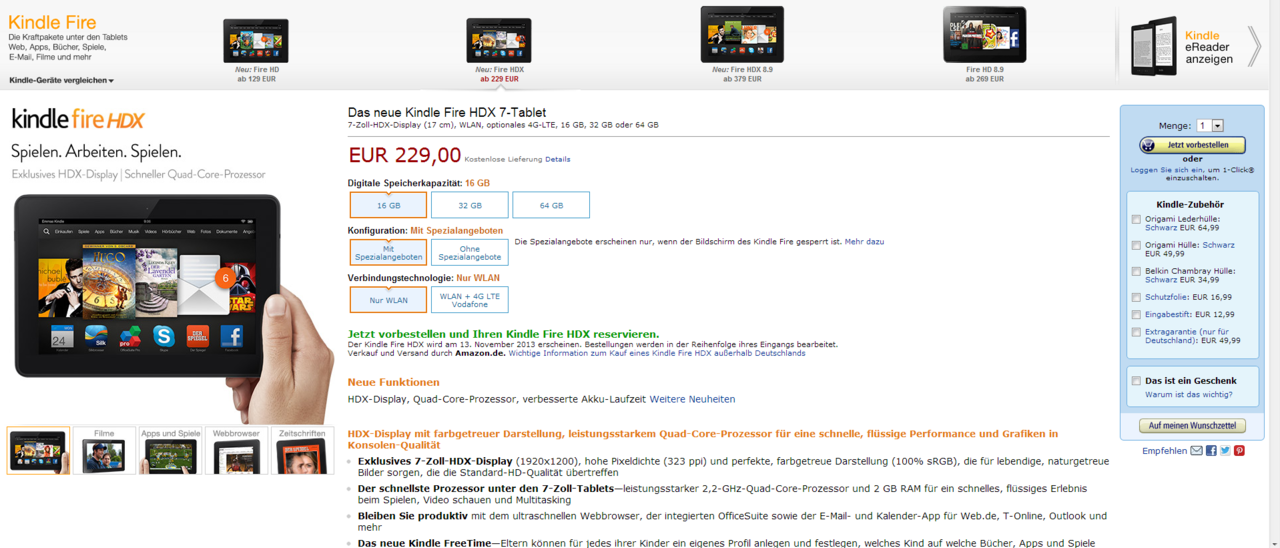This screenshot has width=1280, height=548.
Task: Open the Fire HD 8.9 269 EUR image
Action: tap(985, 34)
